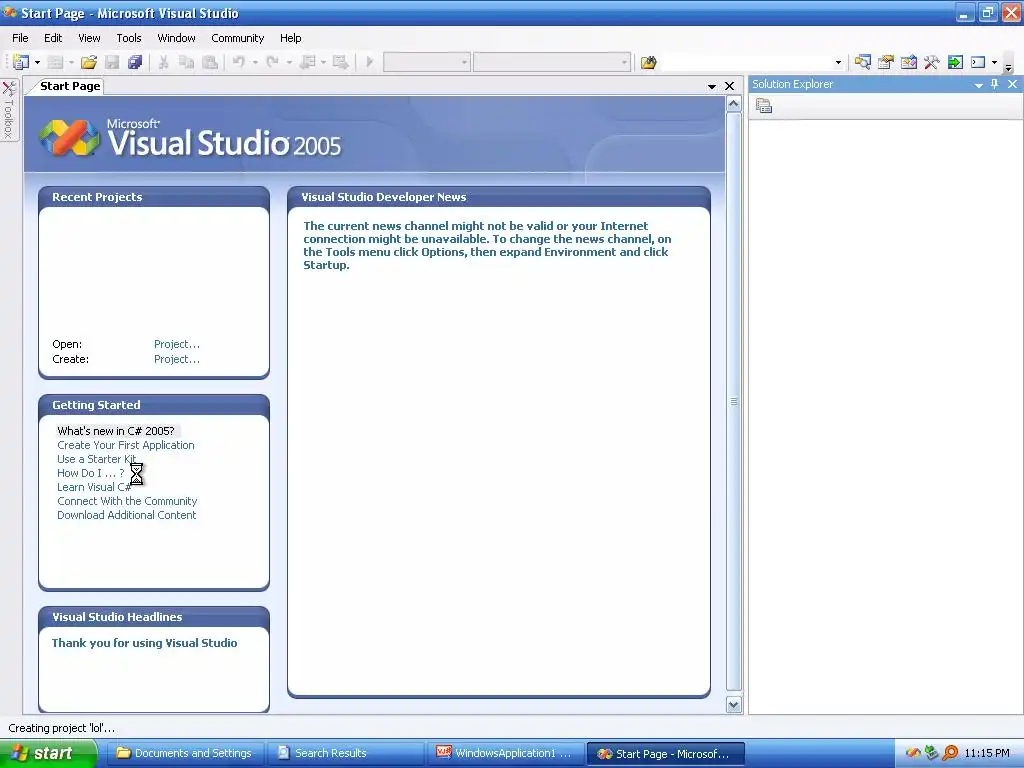Open the Tools menu

[129, 38]
